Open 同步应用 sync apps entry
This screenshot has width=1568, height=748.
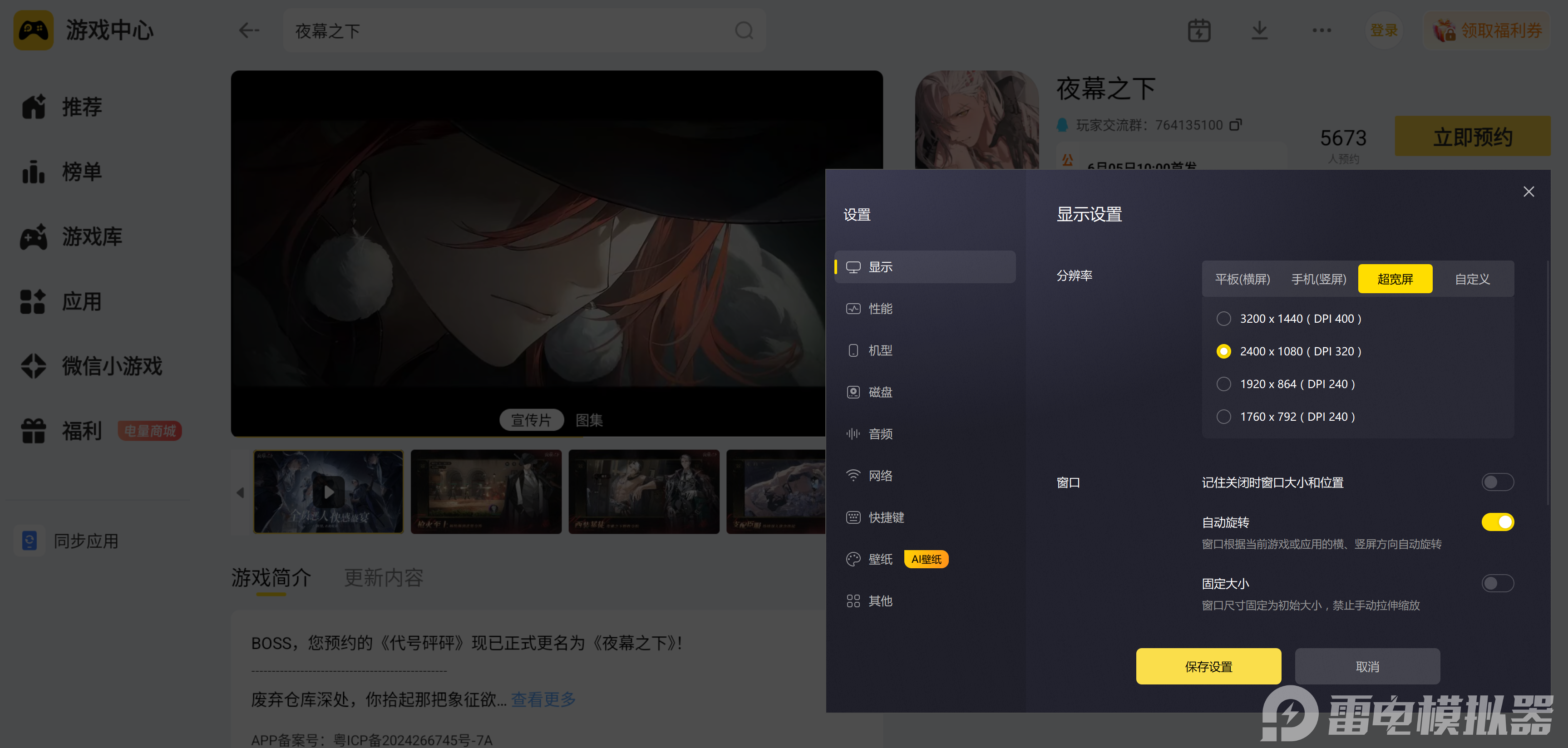(67, 541)
